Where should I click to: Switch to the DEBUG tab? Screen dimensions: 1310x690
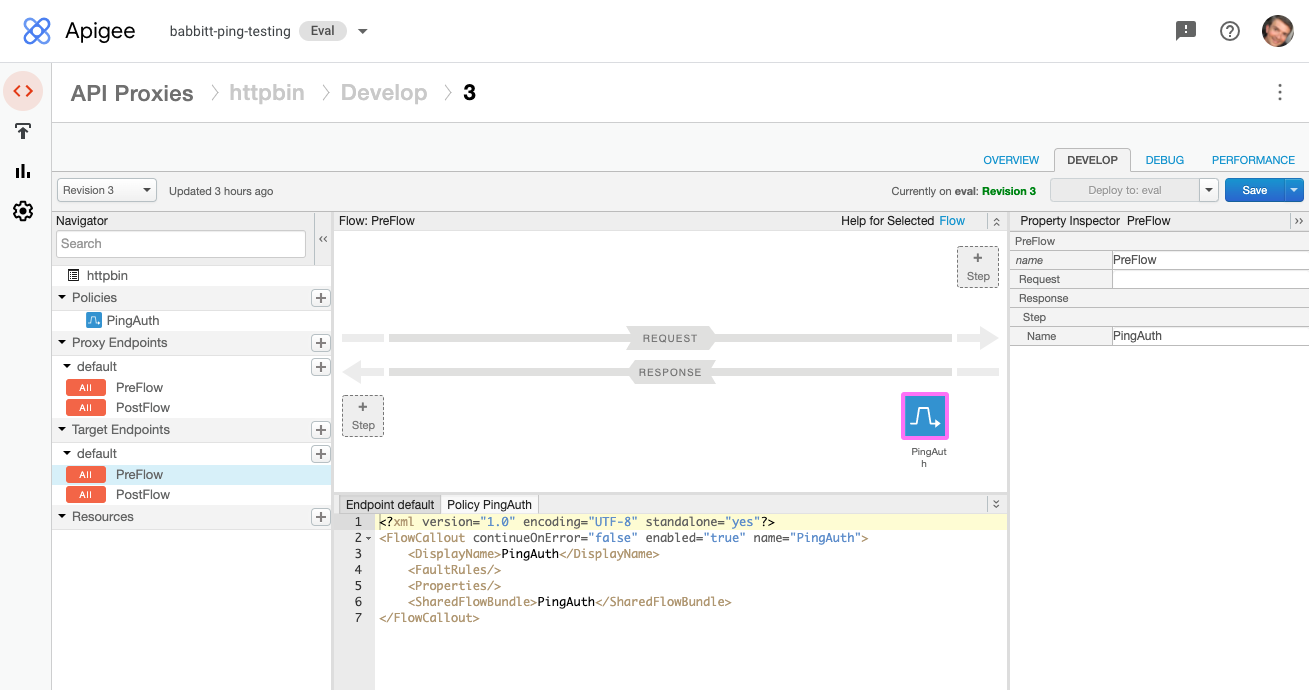click(1164, 159)
